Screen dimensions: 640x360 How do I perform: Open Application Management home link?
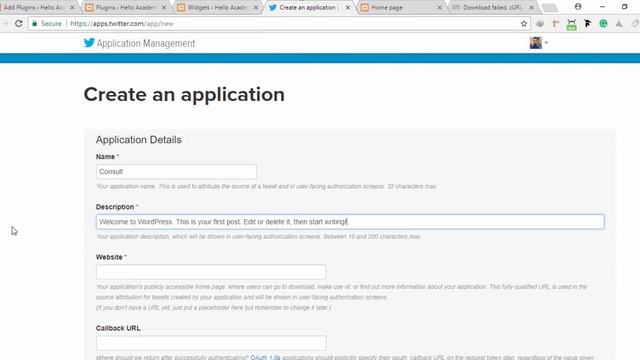(146, 43)
